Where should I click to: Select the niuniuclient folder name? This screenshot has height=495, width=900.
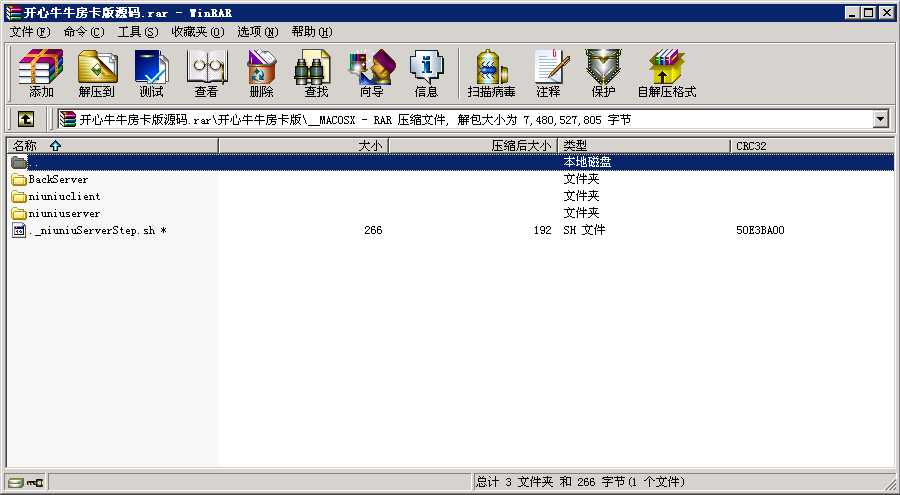pos(64,197)
